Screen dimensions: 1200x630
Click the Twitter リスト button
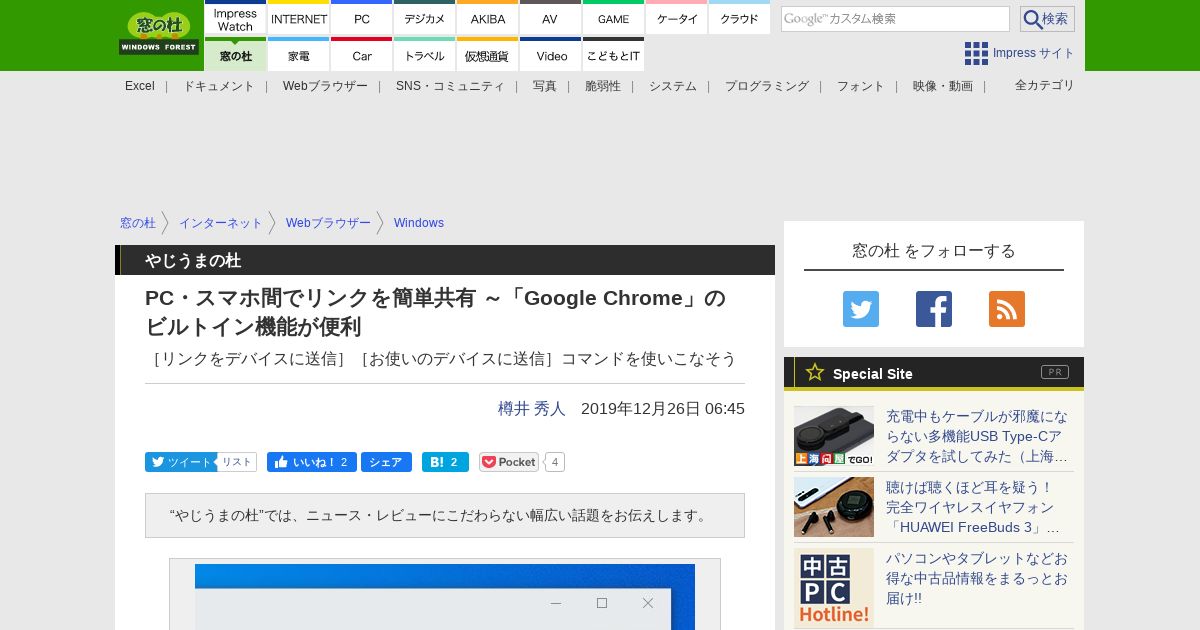point(237,462)
